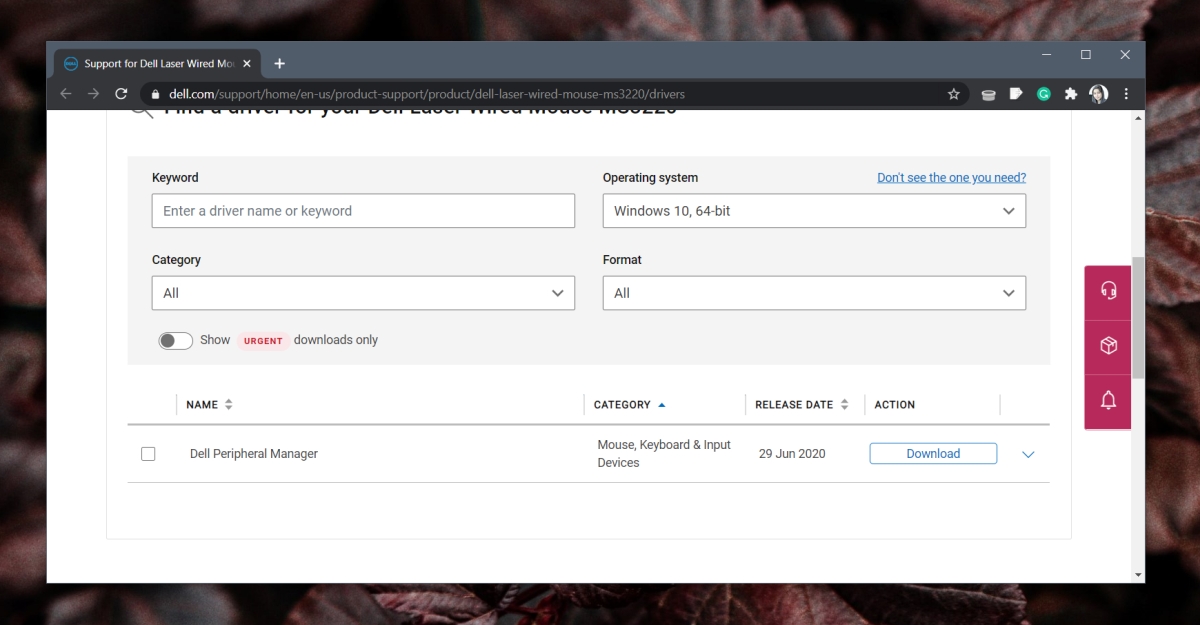Click the ACTION column header

tap(894, 404)
